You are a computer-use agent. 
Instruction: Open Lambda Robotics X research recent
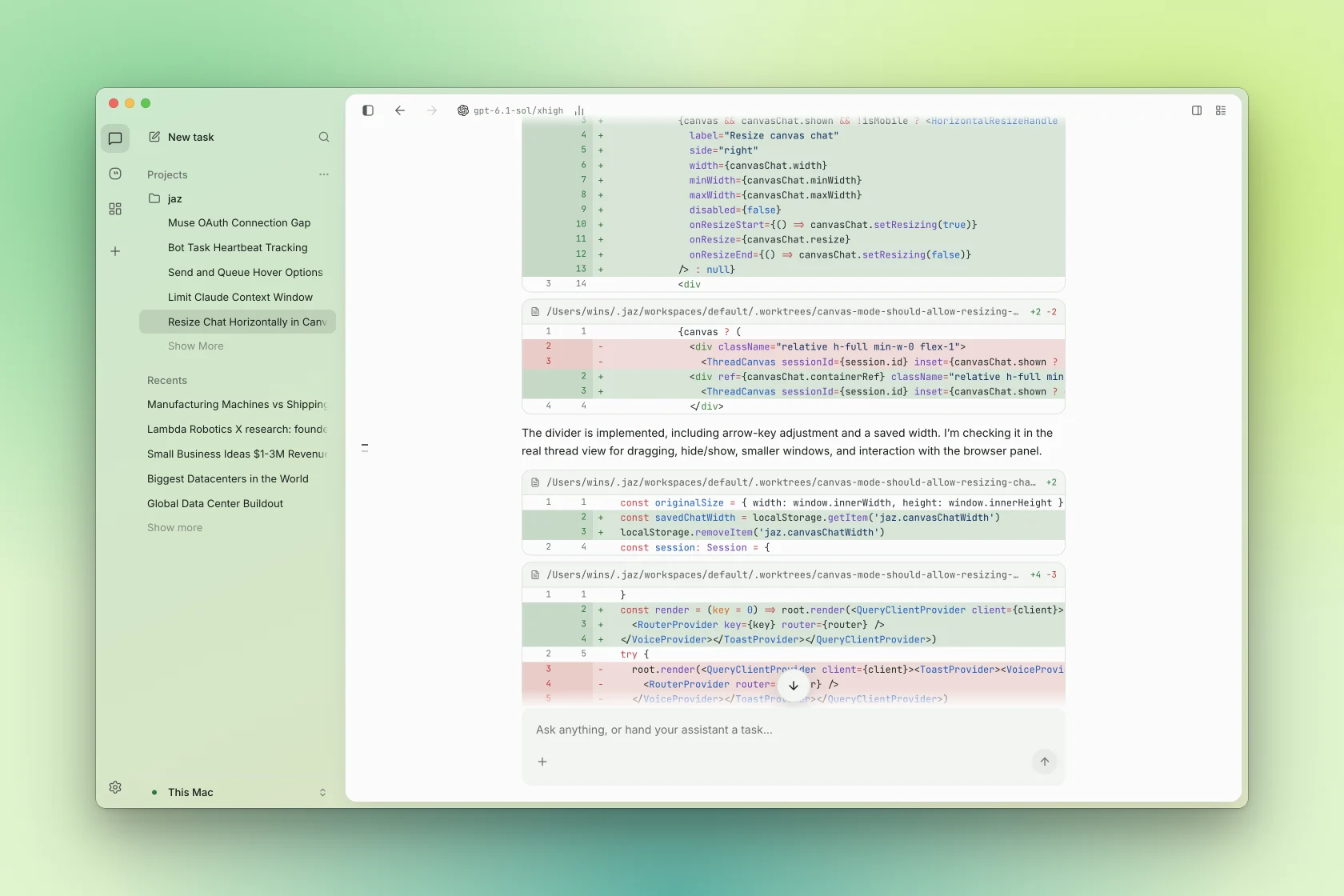click(x=238, y=429)
